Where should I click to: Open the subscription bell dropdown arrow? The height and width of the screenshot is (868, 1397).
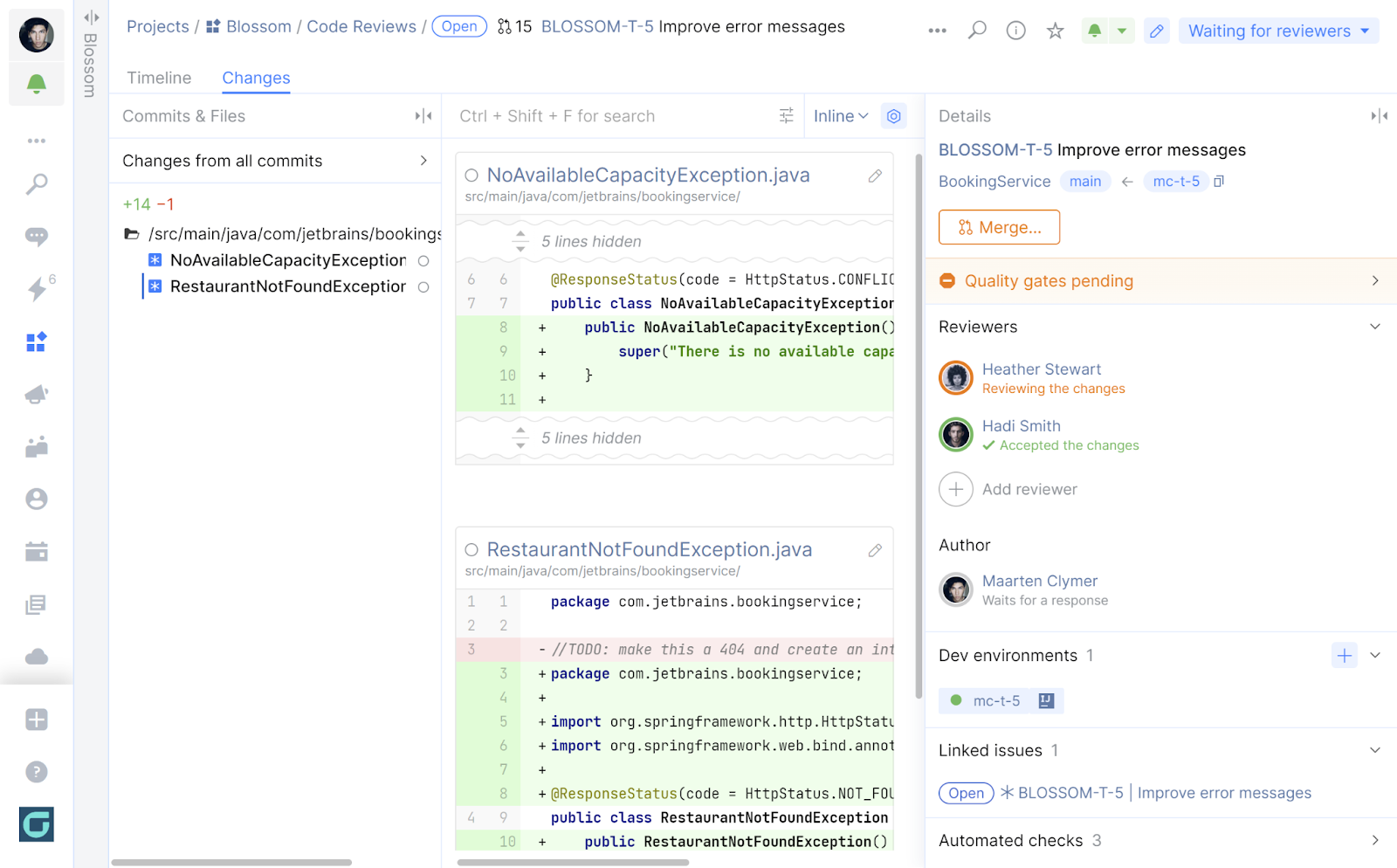pos(1122,31)
